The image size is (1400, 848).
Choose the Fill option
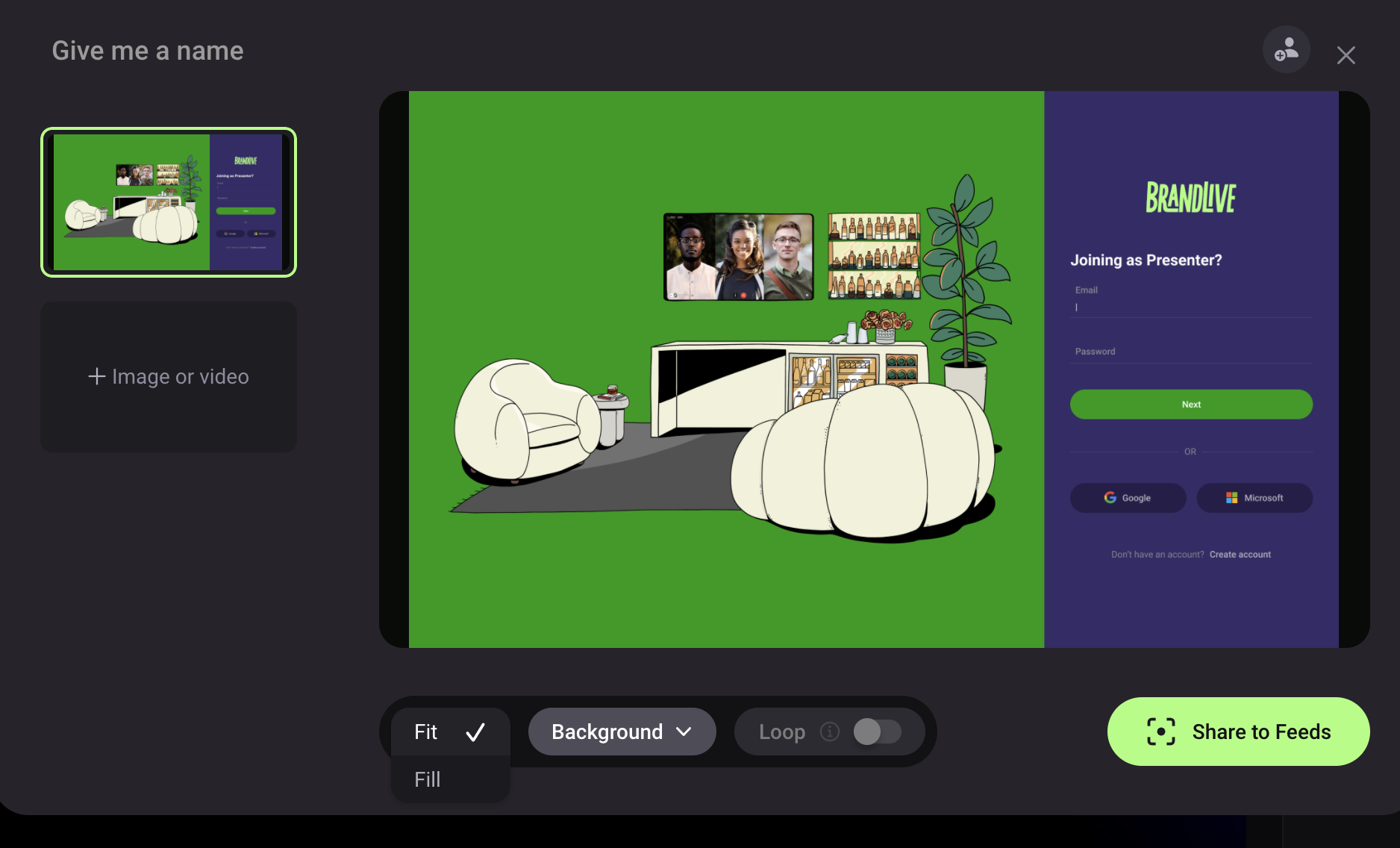[x=450, y=779]
